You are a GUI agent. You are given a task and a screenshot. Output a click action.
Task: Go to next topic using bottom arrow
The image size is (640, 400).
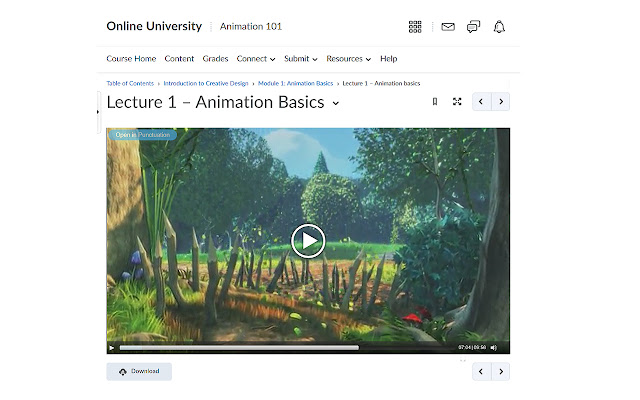click(x=500, y=371)
